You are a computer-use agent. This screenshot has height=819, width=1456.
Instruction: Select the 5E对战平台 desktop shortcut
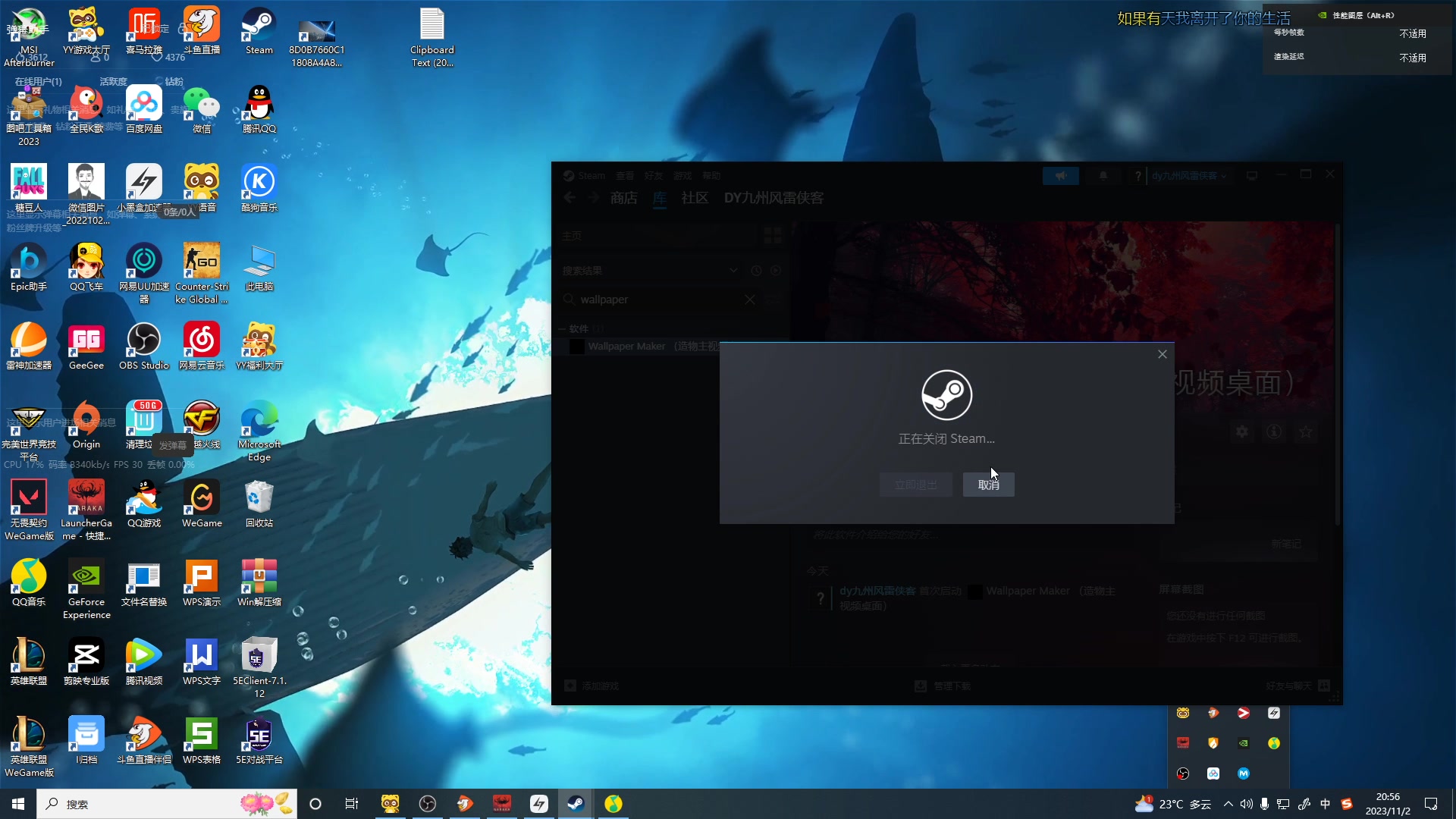(x=259, y=741)
